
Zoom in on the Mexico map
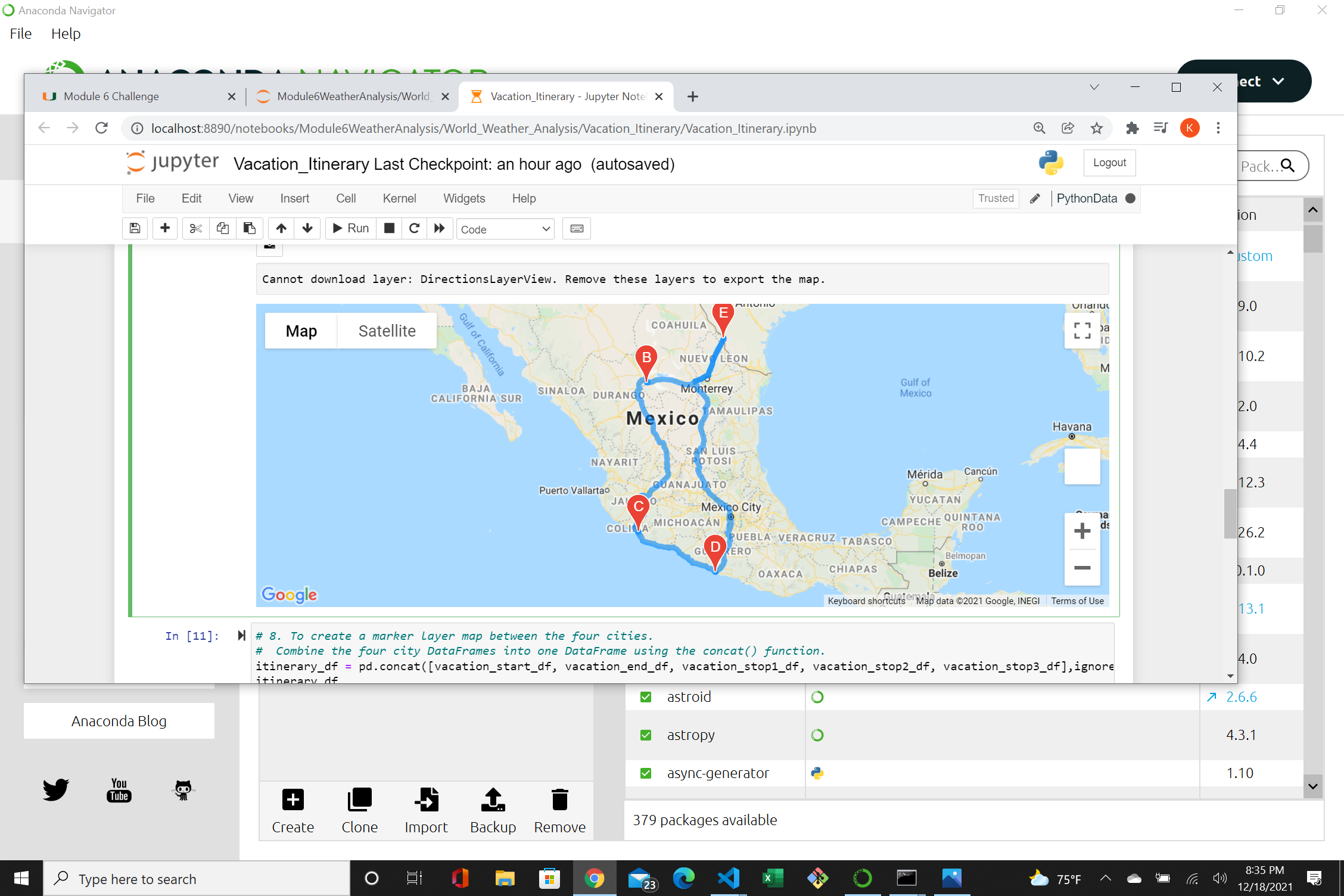1082,531
